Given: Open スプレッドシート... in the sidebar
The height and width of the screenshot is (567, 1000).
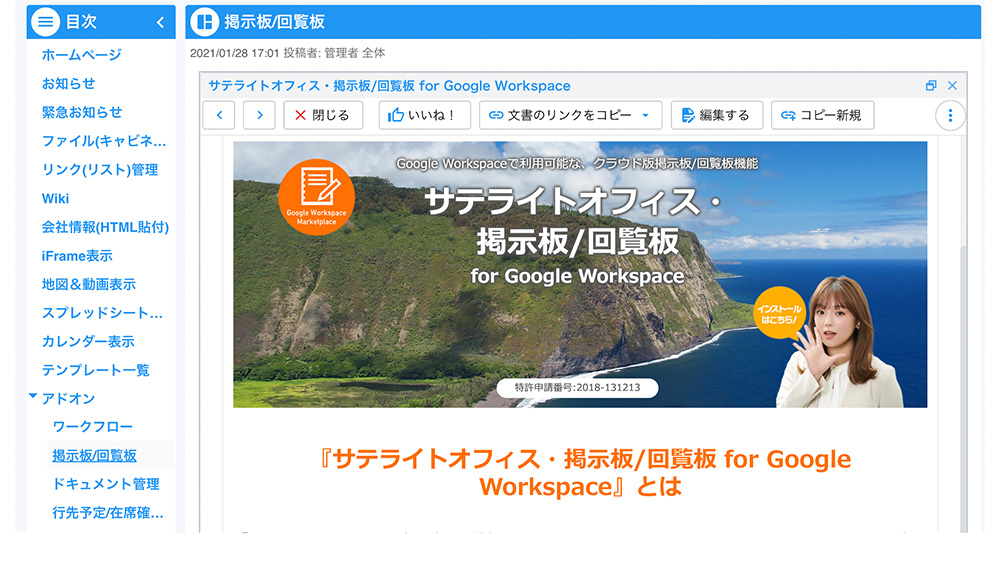Looking at the screenshot, I should pos(102,313).
